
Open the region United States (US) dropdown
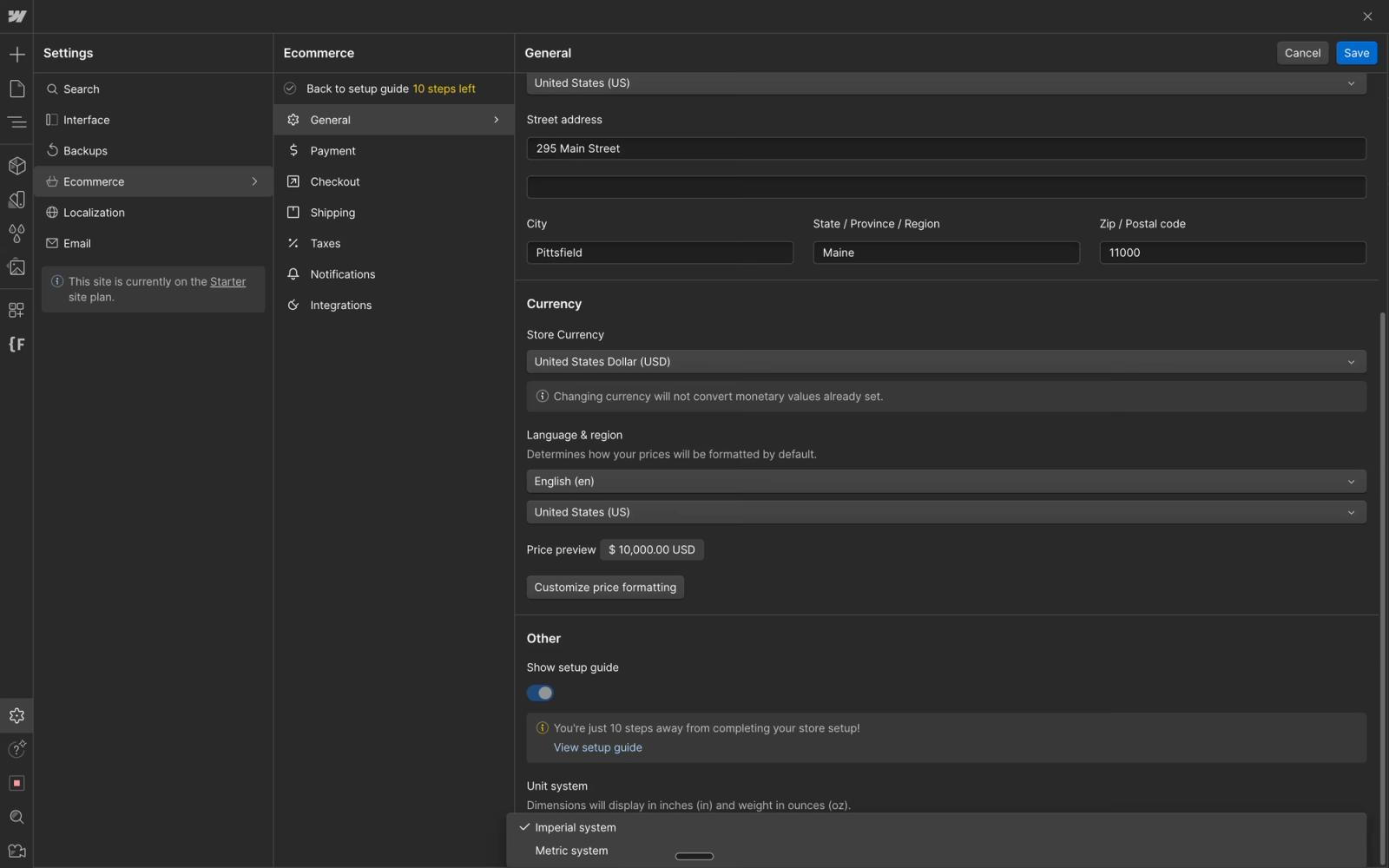click(946, 512)
